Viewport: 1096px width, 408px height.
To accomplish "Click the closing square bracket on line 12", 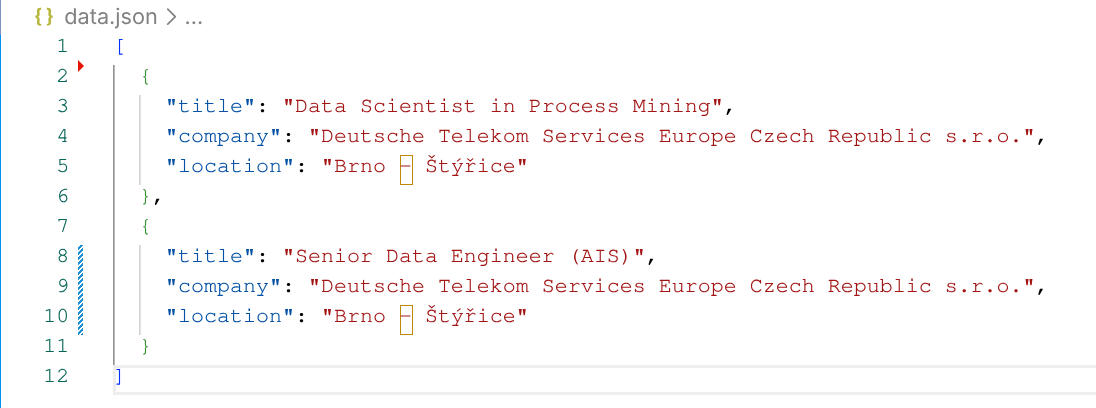I will (120, 376).
